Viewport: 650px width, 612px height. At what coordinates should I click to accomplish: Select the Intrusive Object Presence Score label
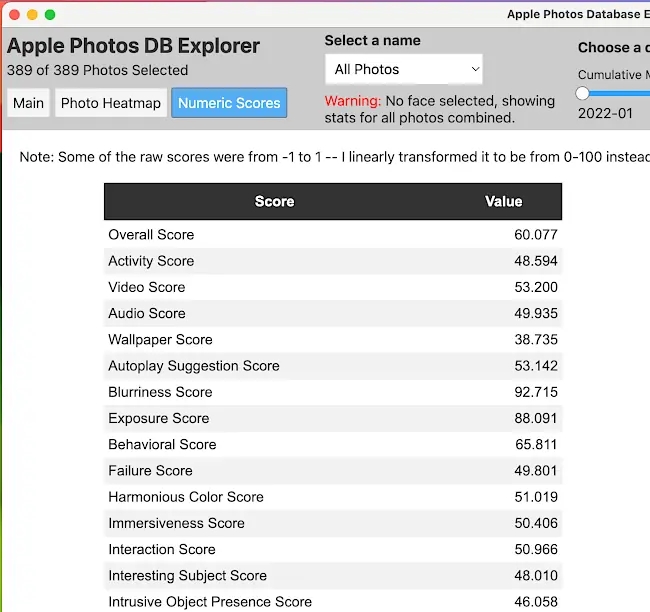[210, 602]
